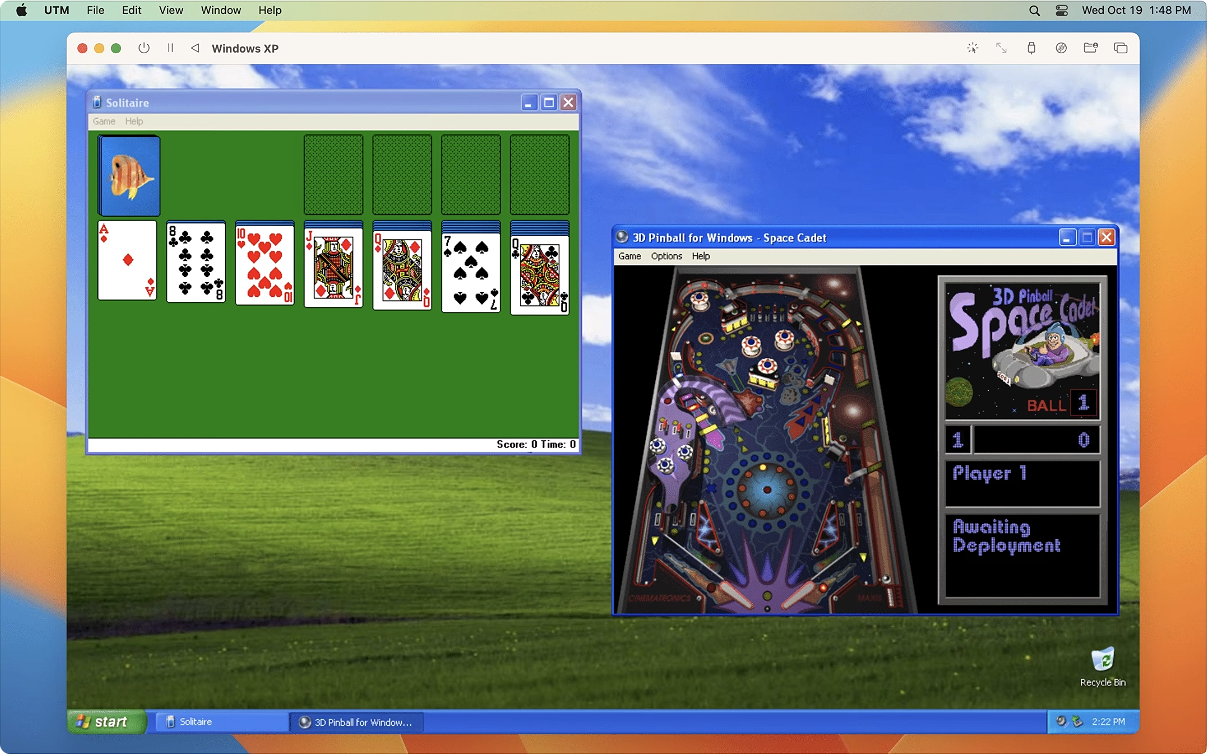Open macOS Spotlight search icon

pos(1034,10)
